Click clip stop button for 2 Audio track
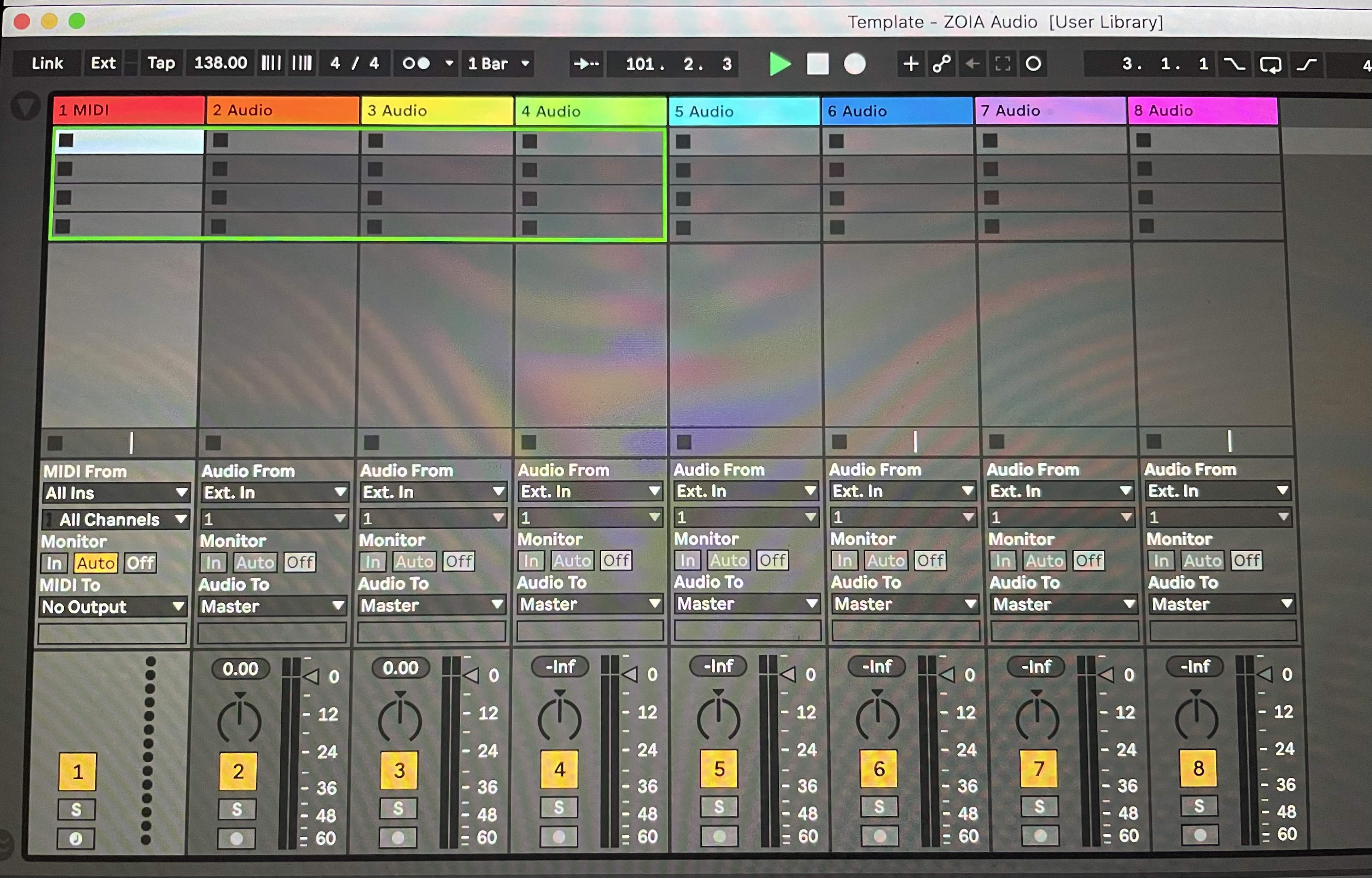 pyautogui.click(x=214, y=442)
